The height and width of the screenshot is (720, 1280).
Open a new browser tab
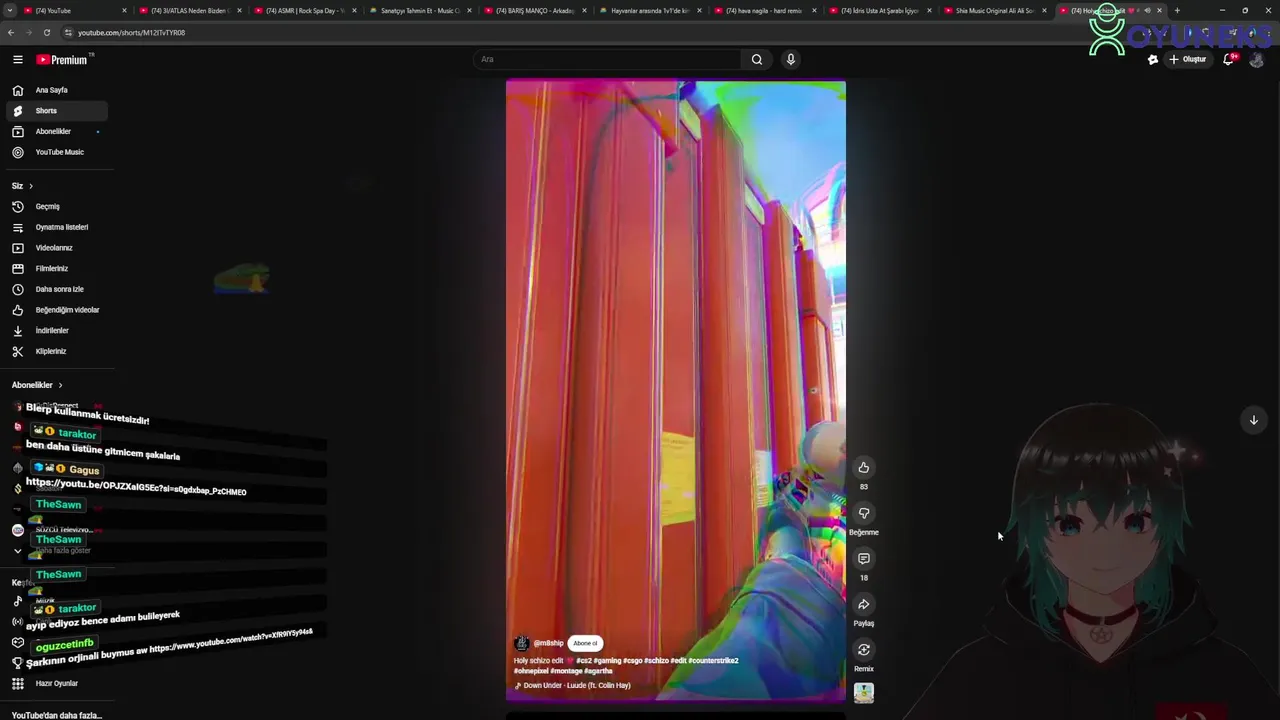(x=1177, y=10)
